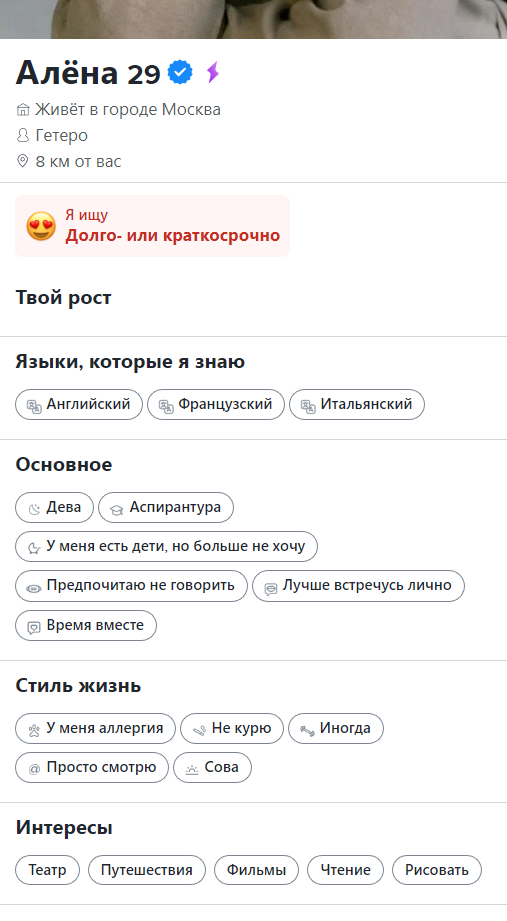The height and width of the screenshot is (921, 507).
Task: Click the Время вместе love language chip
Action: pos(86,625)
